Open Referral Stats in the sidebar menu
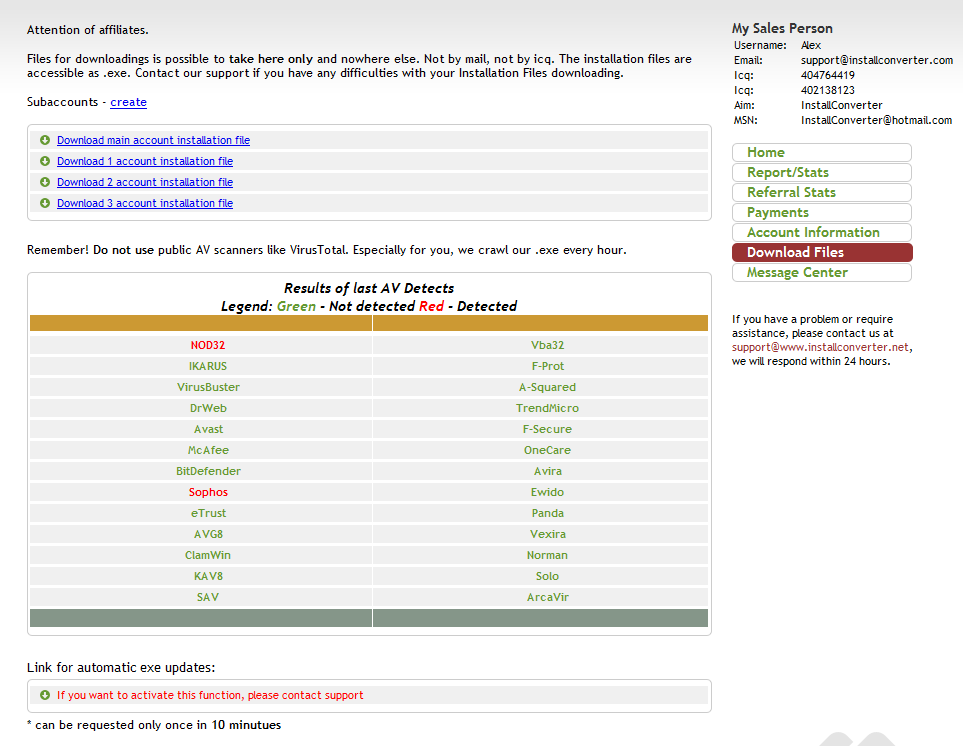 pos(822,192)
